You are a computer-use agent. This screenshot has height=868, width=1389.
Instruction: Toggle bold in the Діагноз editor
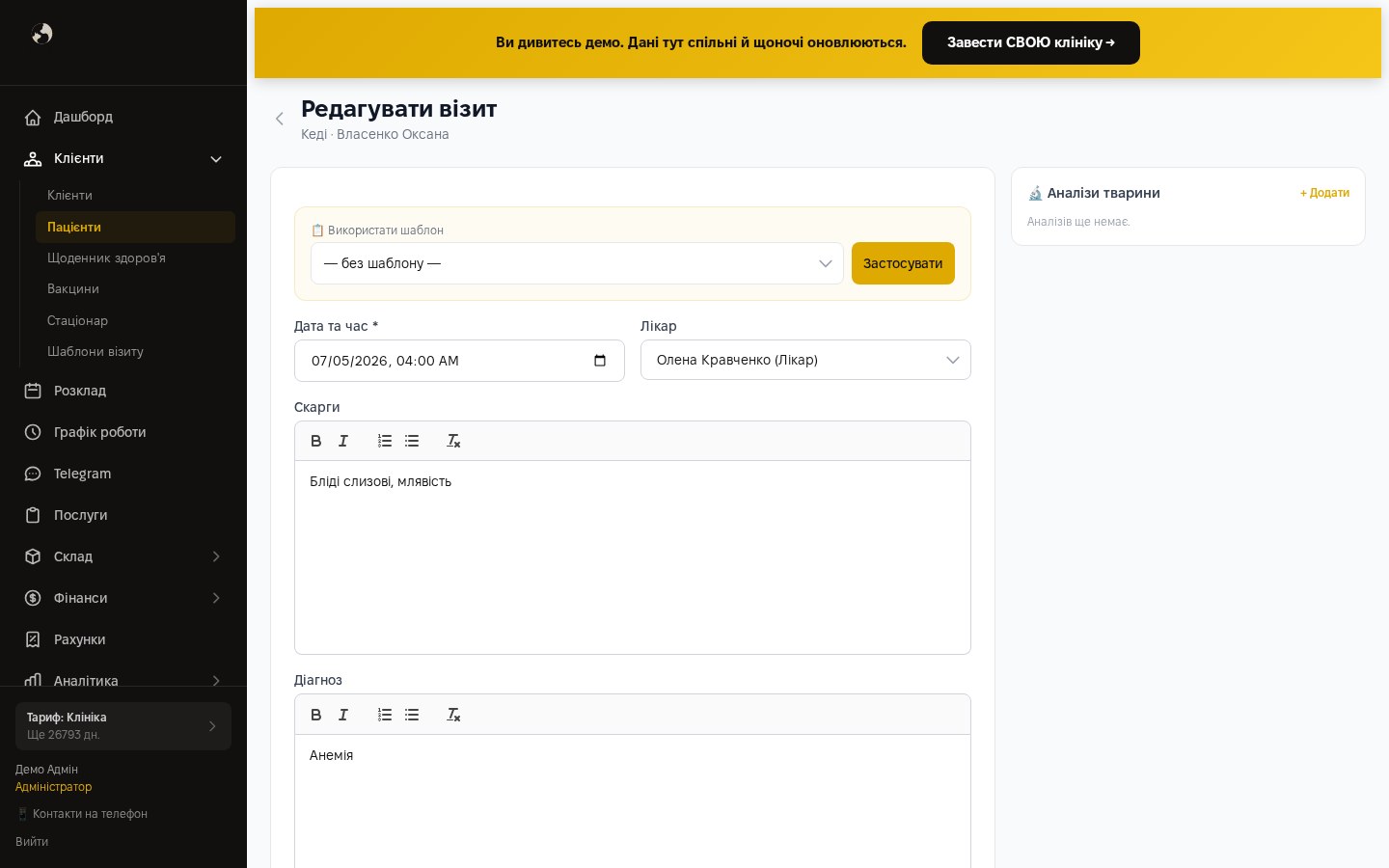[x=315, y=715]
